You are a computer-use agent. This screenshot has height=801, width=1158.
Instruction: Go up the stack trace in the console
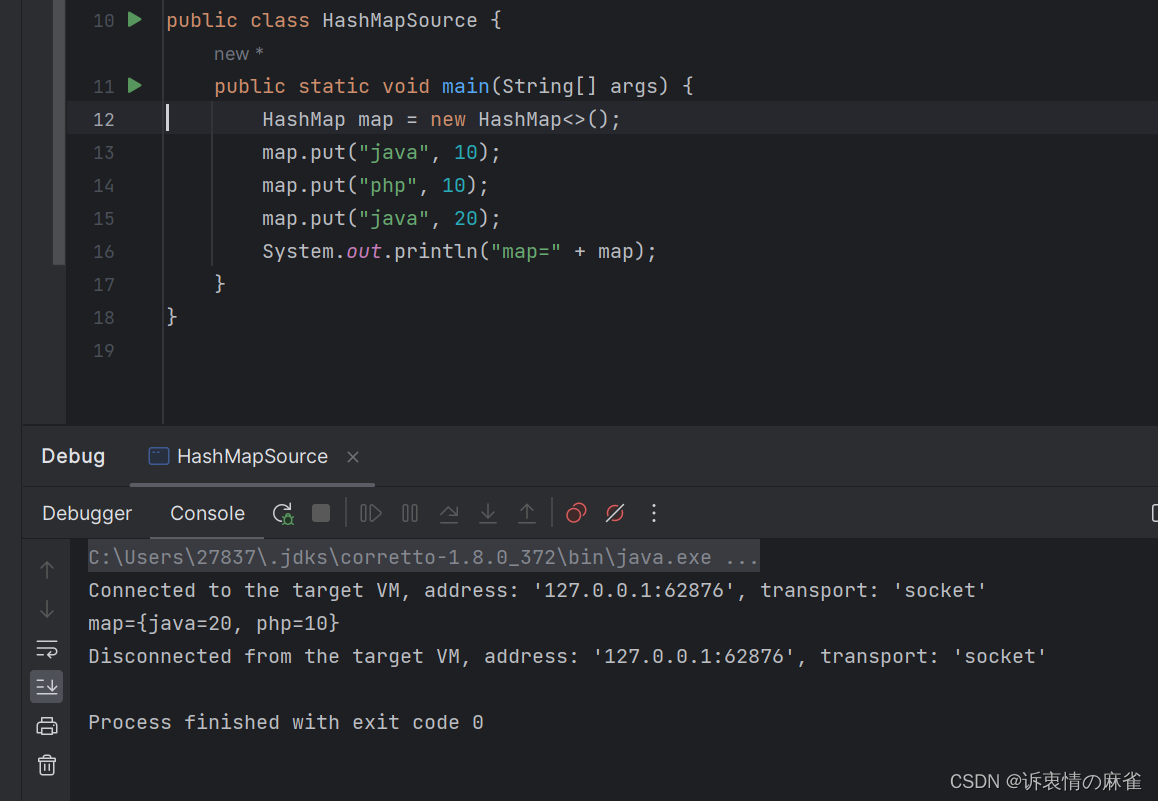coord(47,570)
